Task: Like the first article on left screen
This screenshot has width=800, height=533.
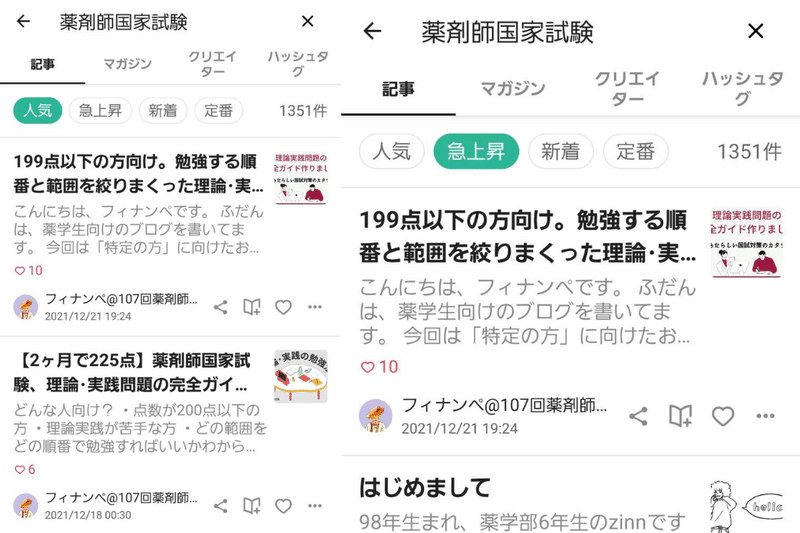Action: [x=283, y=307]
